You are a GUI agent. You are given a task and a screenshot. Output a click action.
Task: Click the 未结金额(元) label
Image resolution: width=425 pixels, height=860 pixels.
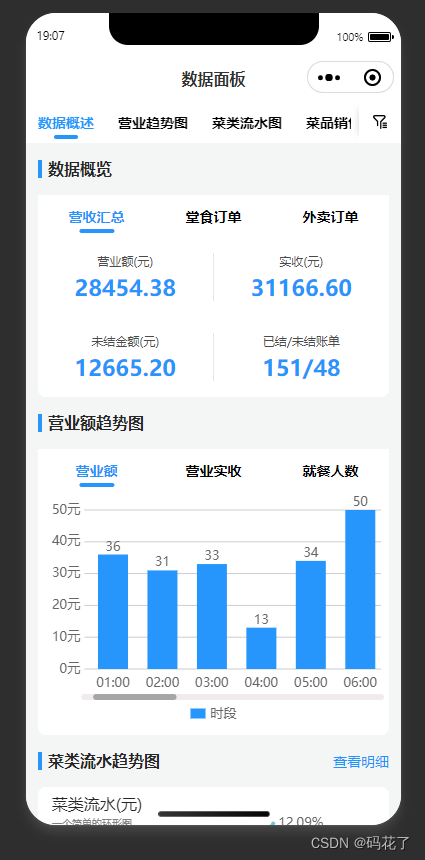click(x=126, y=342)
